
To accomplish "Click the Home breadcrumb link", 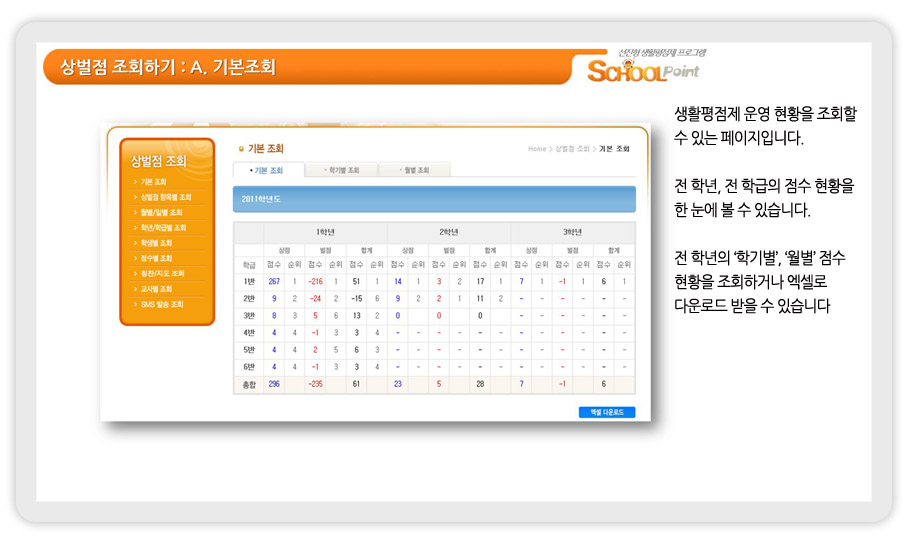I will coord(537,149).
